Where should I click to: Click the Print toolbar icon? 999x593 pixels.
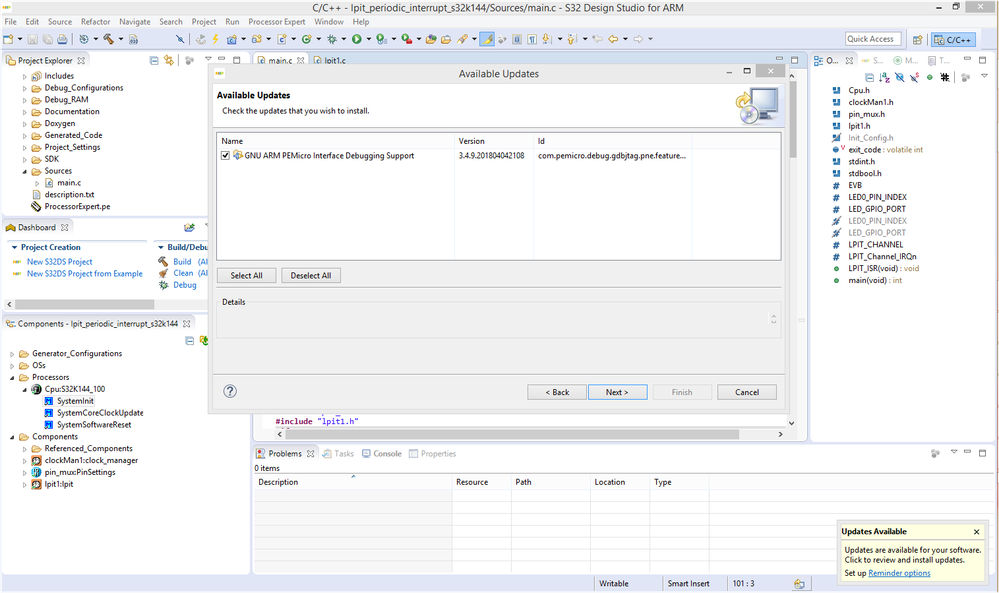coord(62,39)
